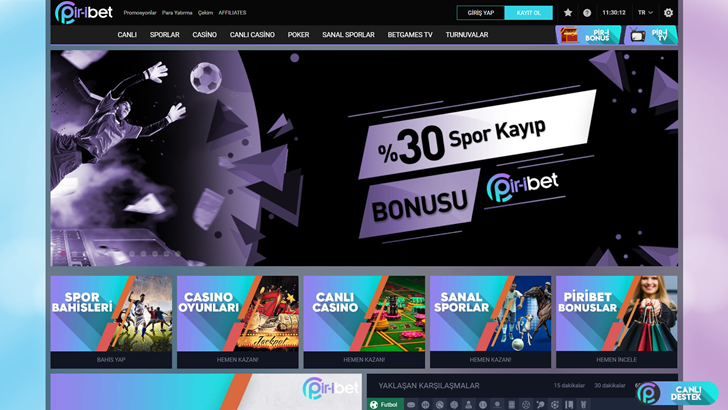Click the clock reading 11:30:12
The width and height of the screenshot is (728, 410).
[614, 13]
